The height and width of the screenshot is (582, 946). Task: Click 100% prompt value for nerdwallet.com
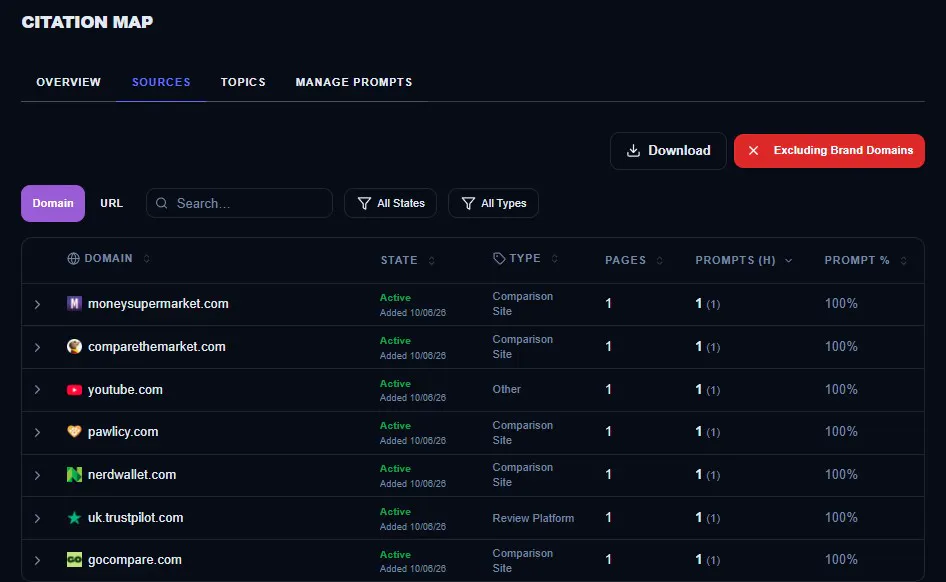tap(841, 475)
